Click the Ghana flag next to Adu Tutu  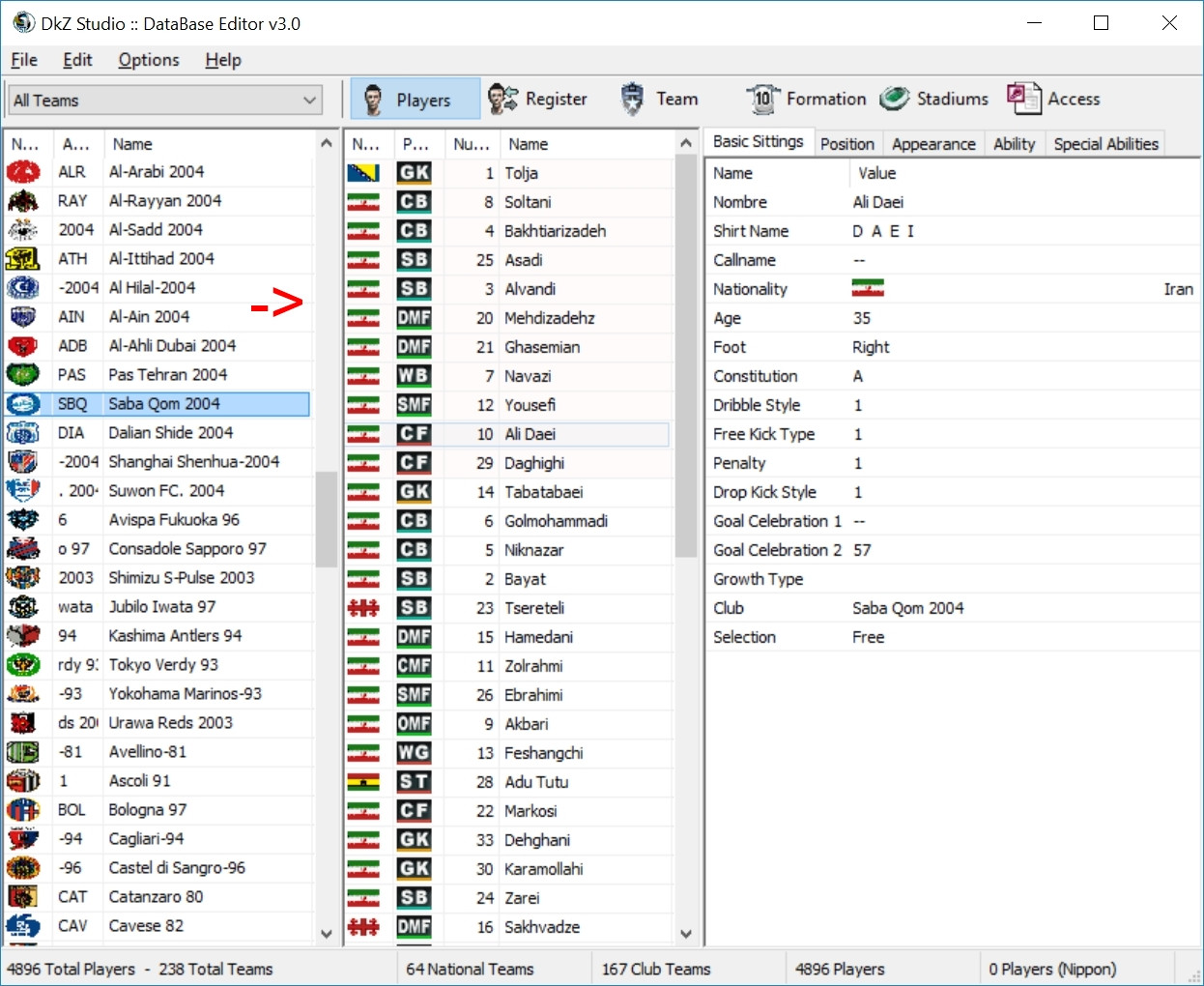coord(363,782)
